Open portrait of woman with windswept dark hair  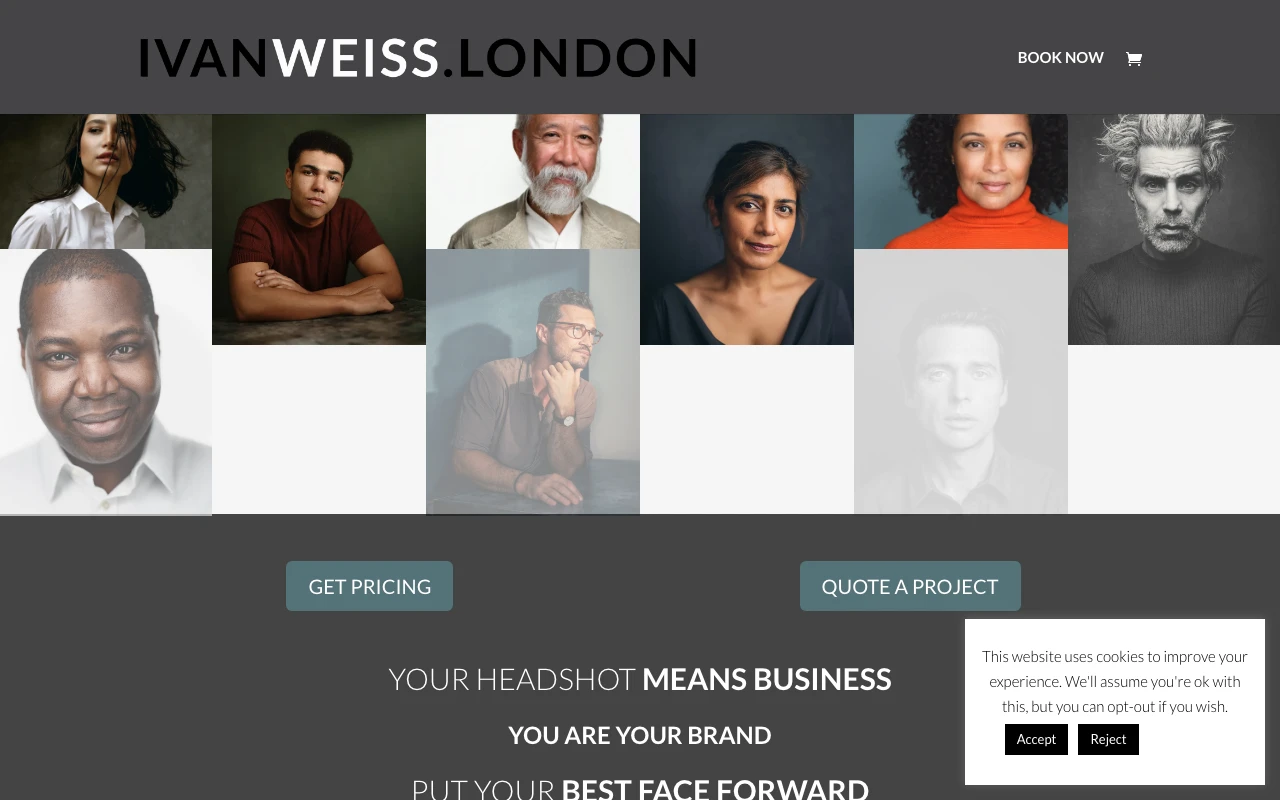[x=106, y=181]
